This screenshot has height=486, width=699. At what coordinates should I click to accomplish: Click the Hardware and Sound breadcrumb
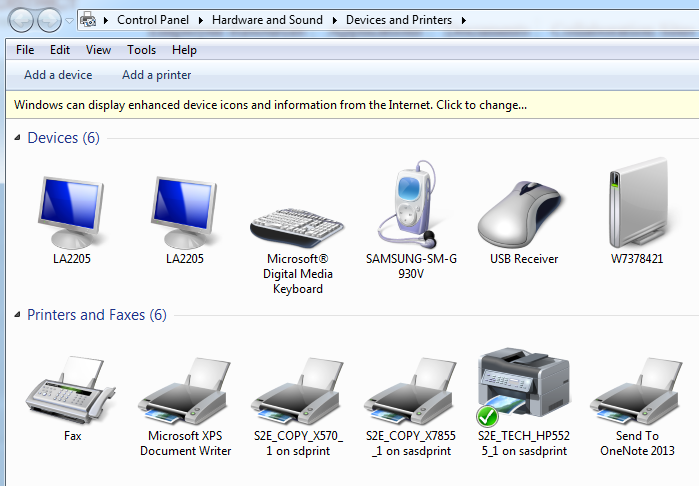tap(267, 20)
